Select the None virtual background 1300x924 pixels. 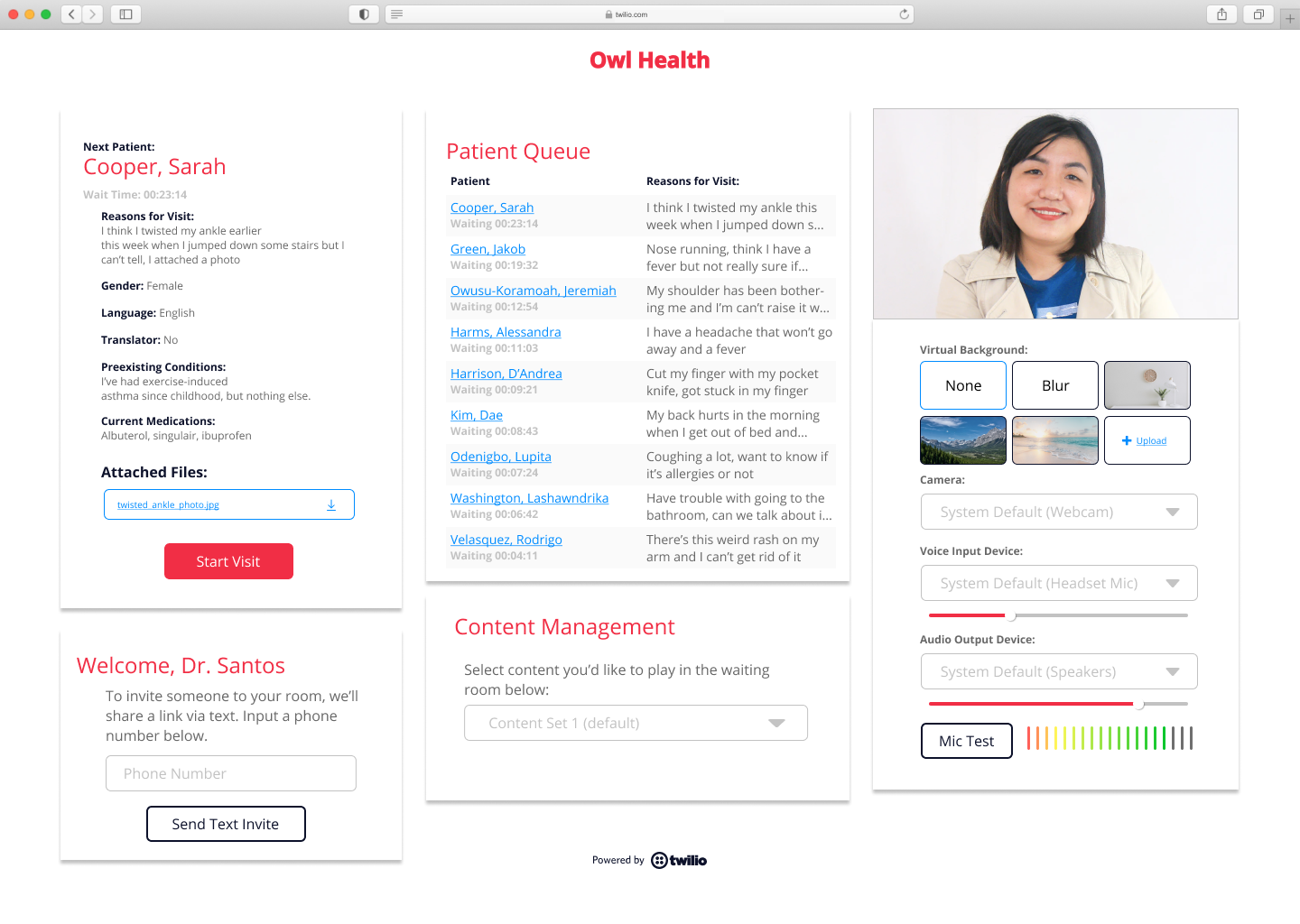coord(963,385)
